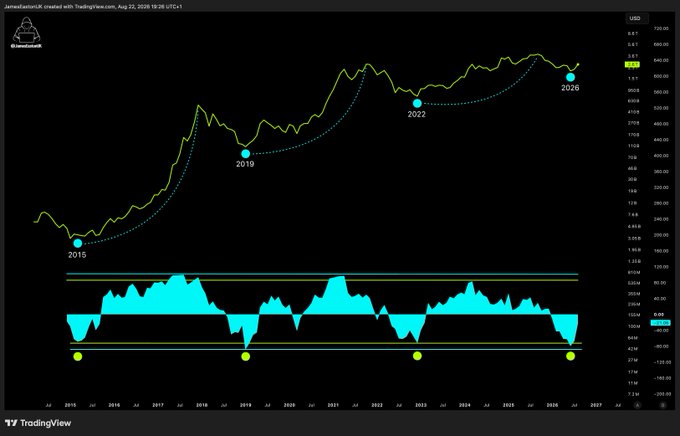Image resolution: width=680 pixels, height=436 pixels.
Task: Click the '2019' annotation text label
Action: pyautogui.click(x=245, y=164)
